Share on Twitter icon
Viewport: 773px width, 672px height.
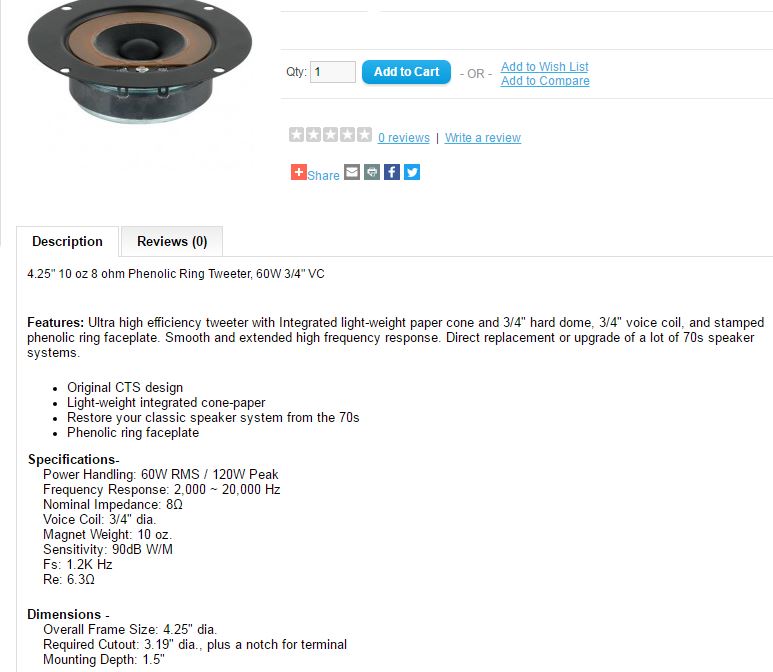(412, 172)
